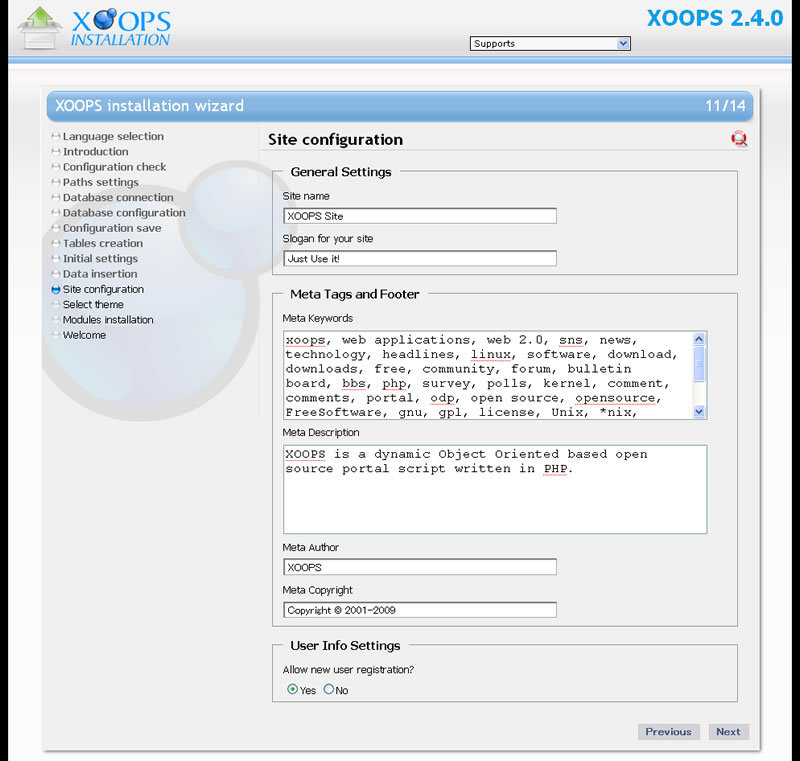The image size is (800, 761).
Task: Click the Data insertion step bullet icon
Action: [56, 274]
